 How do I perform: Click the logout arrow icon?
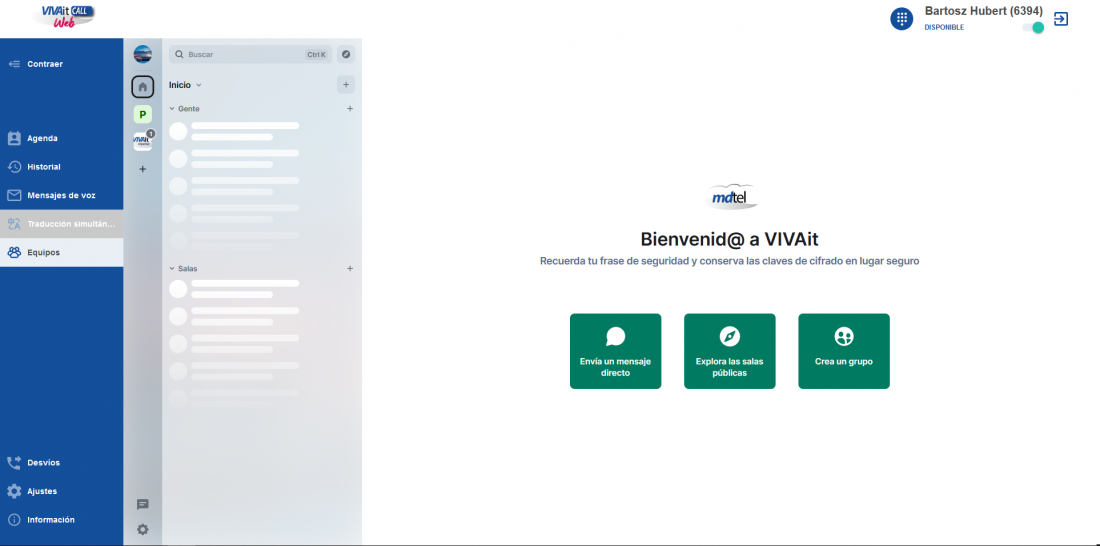click(x=1061, y=19)
